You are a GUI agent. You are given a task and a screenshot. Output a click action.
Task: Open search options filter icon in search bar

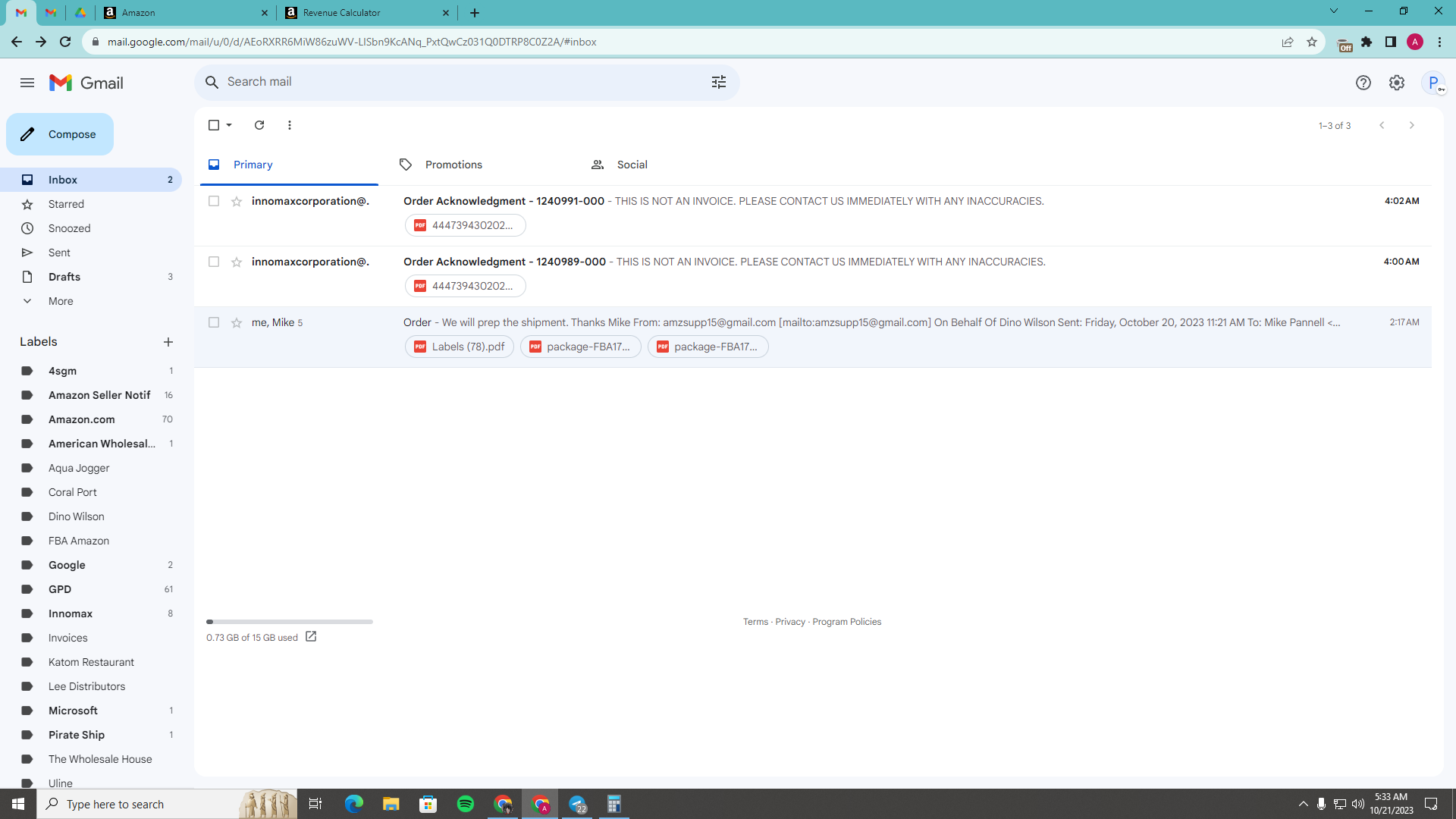(x=719, y=82)
